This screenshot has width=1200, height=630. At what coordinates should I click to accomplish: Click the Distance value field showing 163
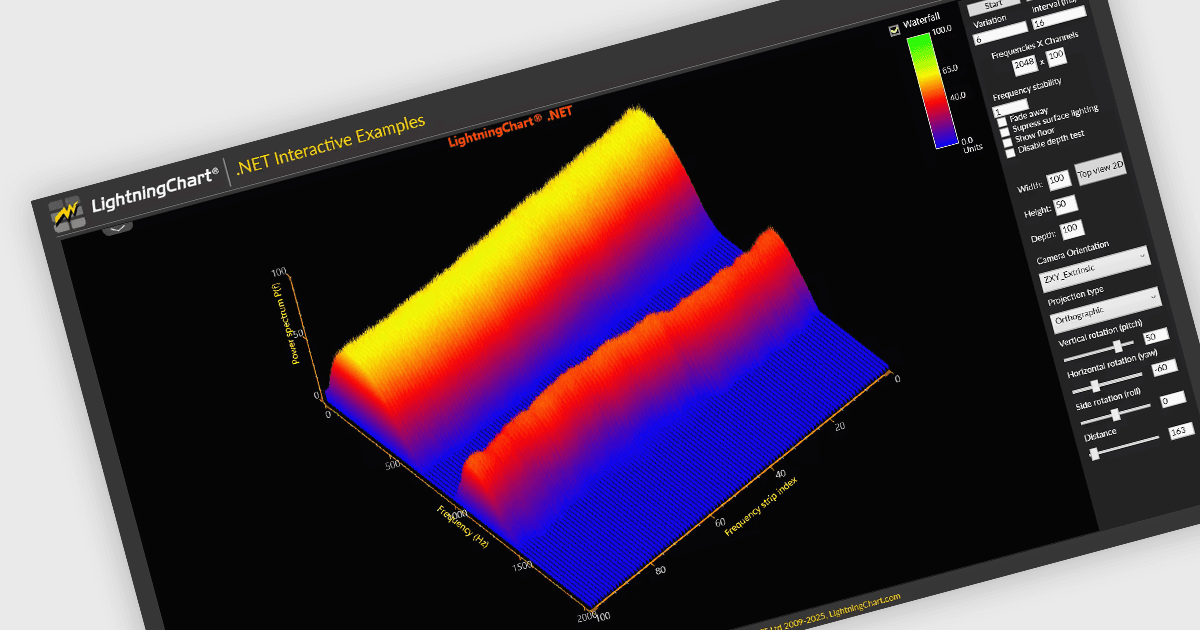1182,431
